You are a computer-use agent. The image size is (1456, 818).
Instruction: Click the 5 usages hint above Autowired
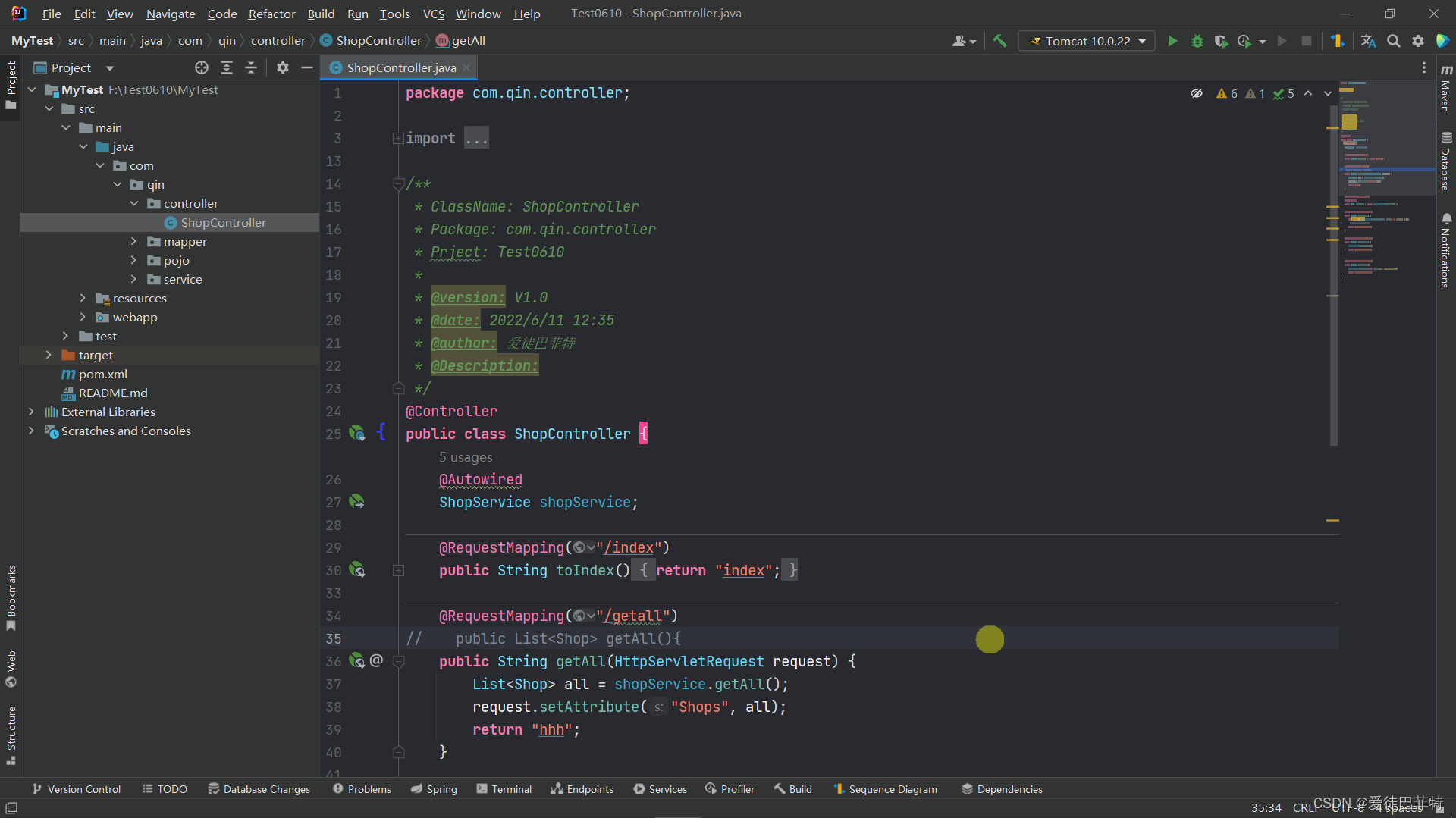pos(466,457)
